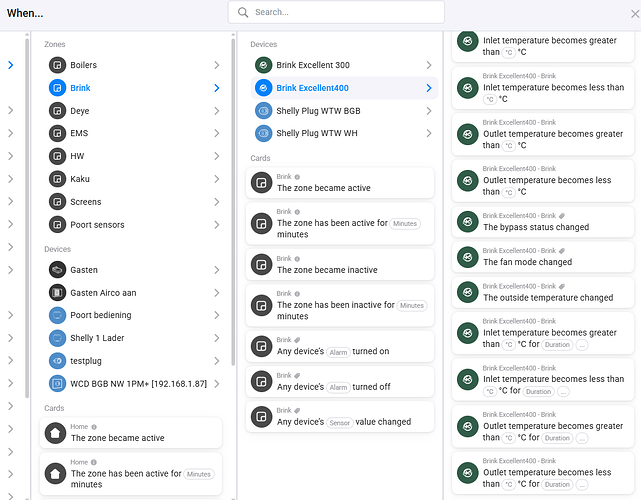
Task: Choose 'Inlet temperature becomes less than °C' card without duration
Action: tap(543, 88)
